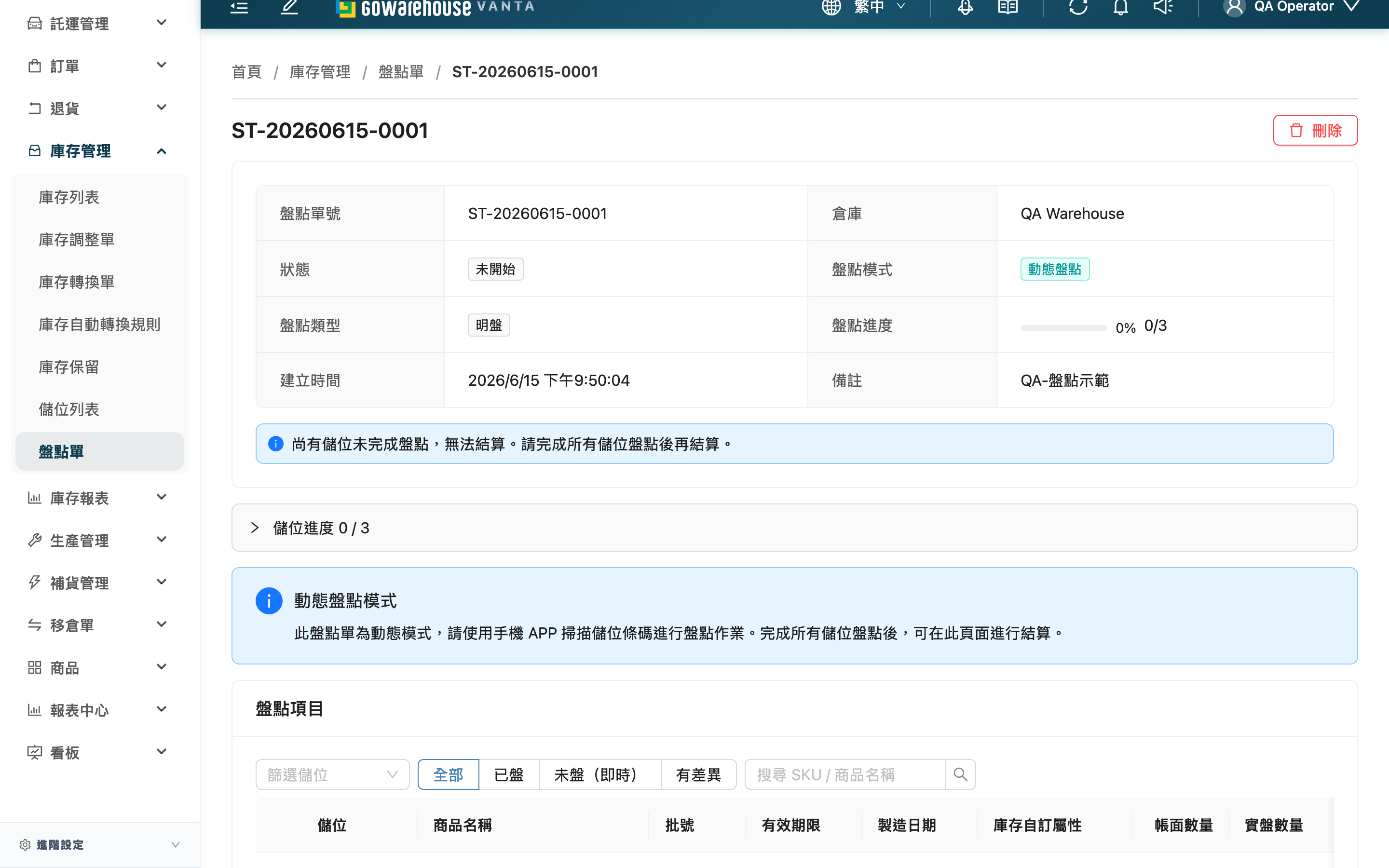The image size is (1389, 868).
Task: Click the globe language icon
Action: 831,7
